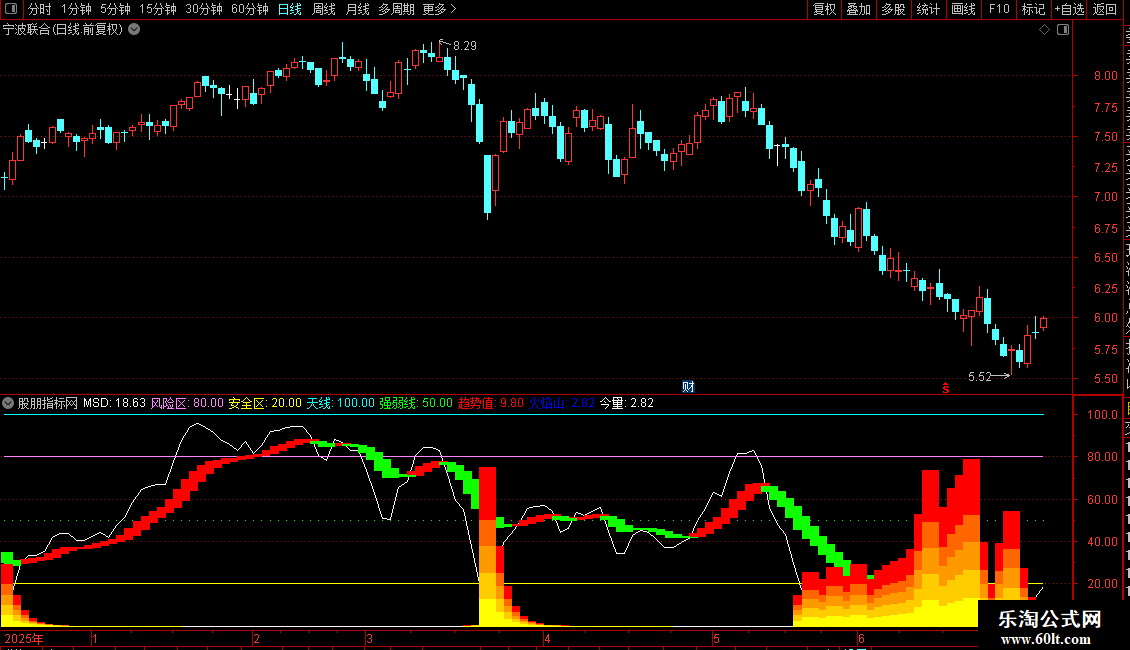Viewport: 1130px width, 650px height.
Task: Click the panel layout icon at top-left
Action: point(11,9)
